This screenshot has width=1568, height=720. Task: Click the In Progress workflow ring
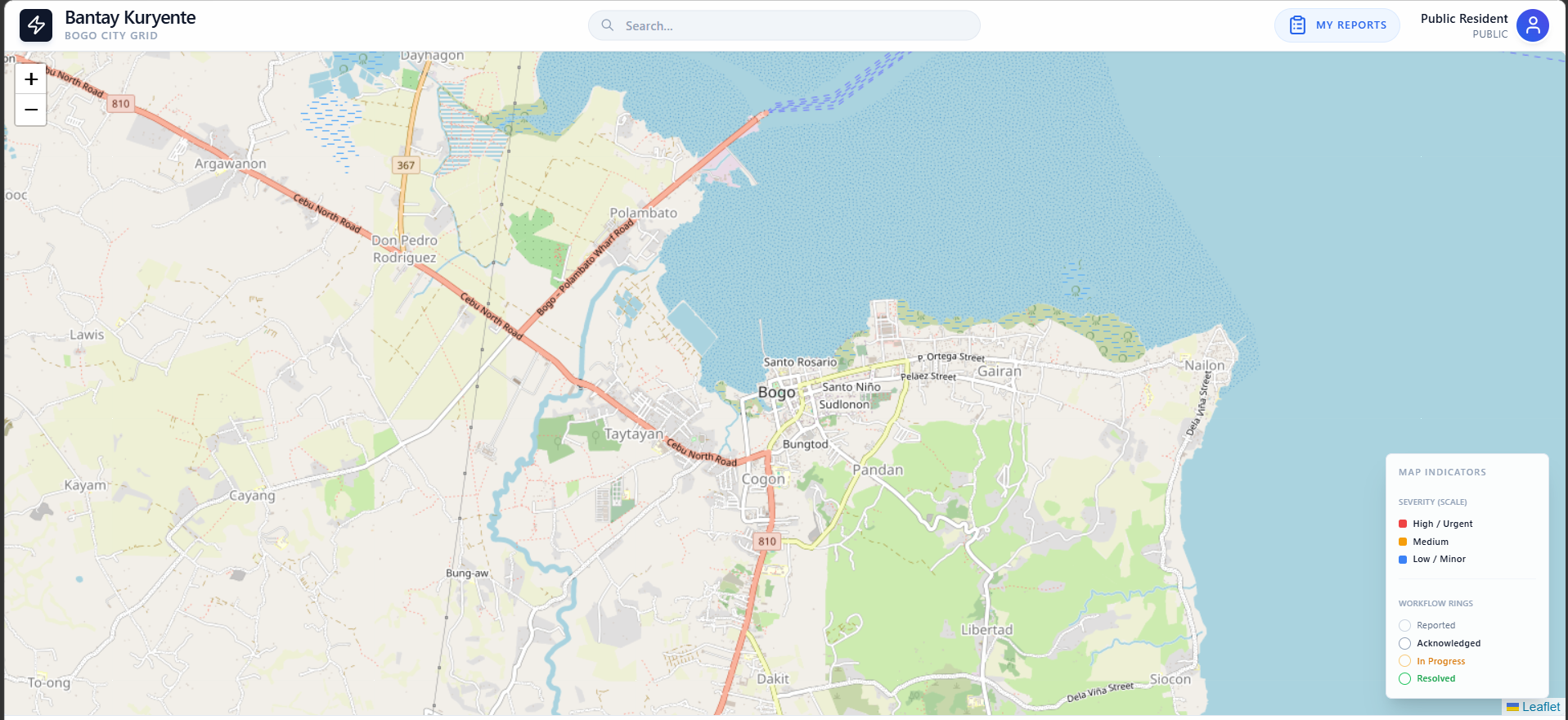tap(1404, 661)
